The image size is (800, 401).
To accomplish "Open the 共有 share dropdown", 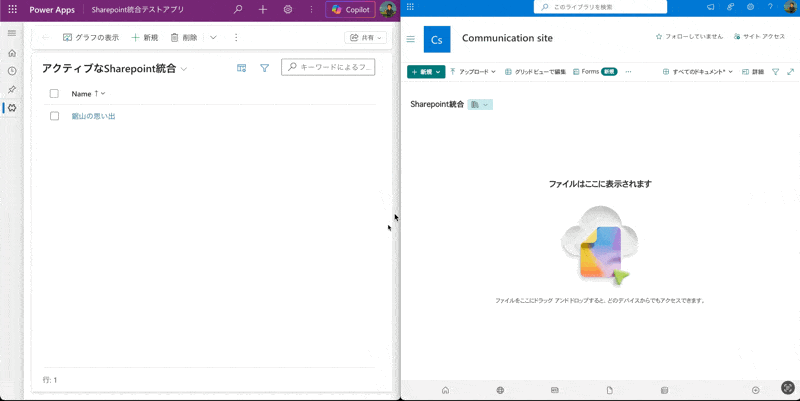I will [366, 37].
